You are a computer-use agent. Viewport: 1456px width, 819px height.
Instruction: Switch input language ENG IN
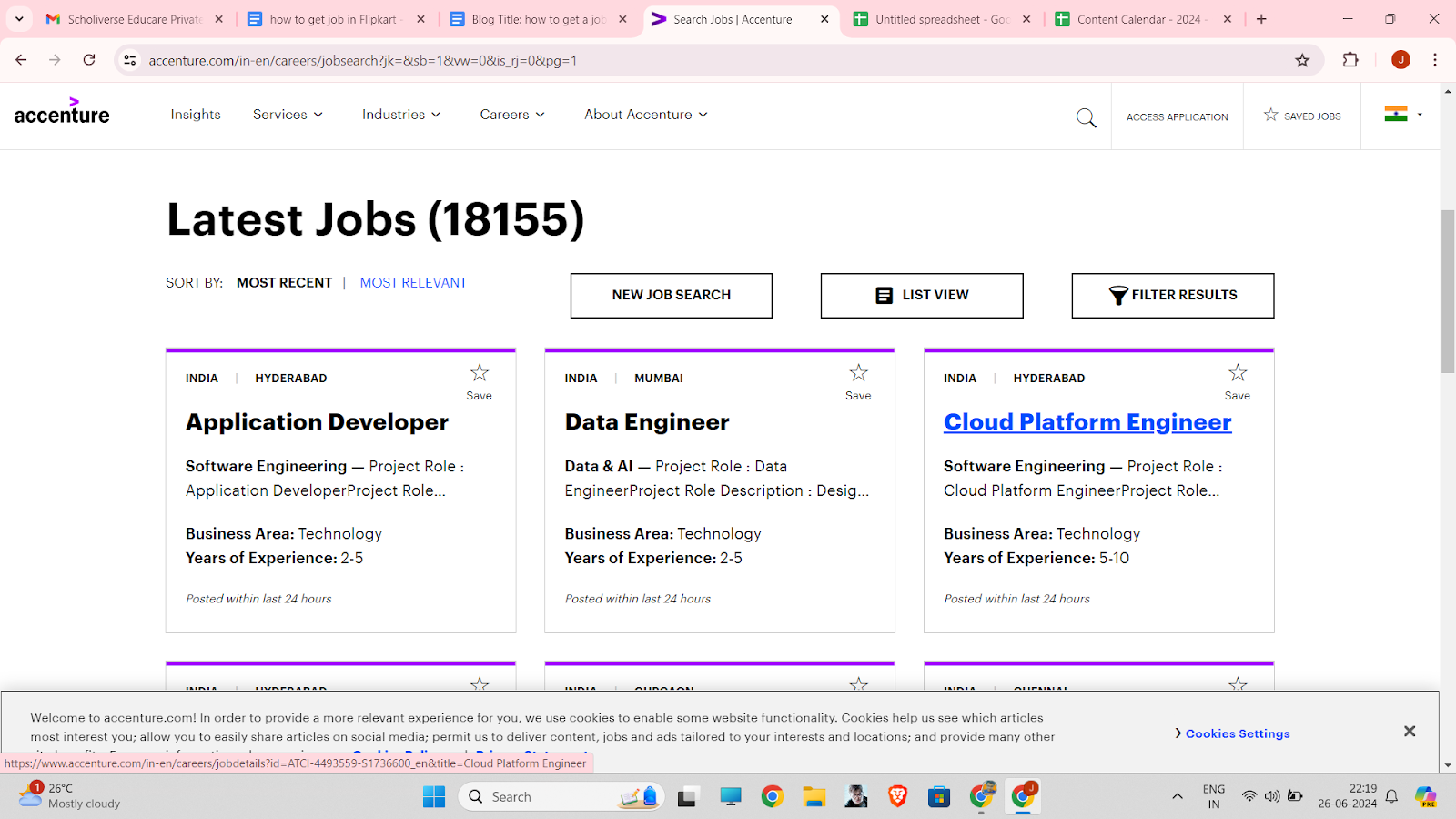(1214, 796)
